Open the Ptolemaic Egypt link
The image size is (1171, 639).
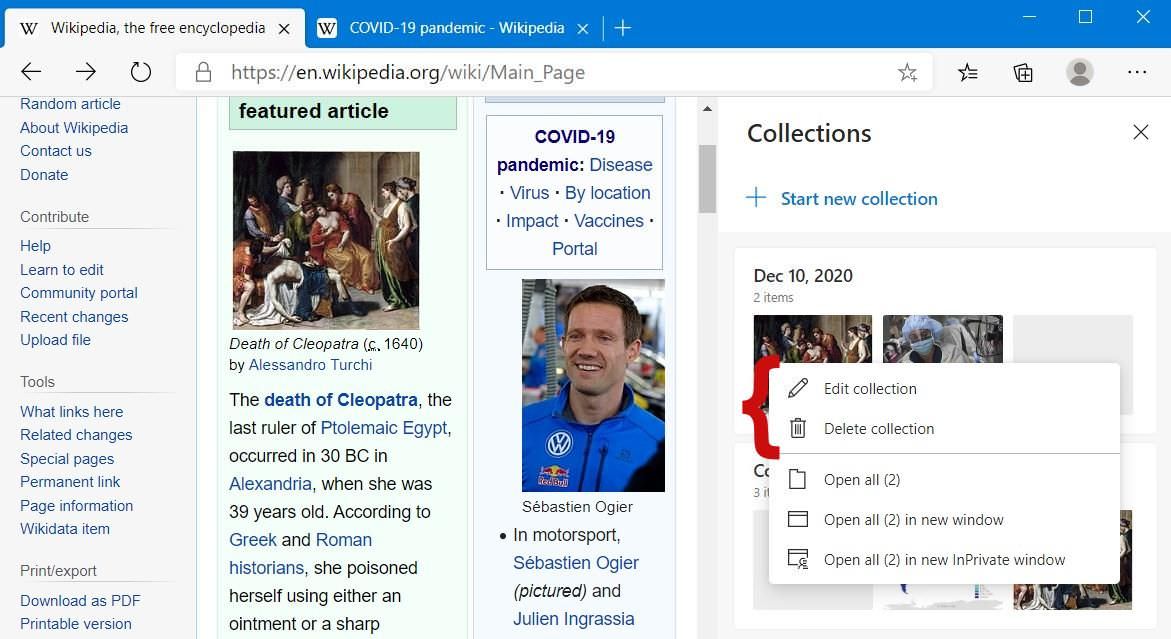(384, 428)
